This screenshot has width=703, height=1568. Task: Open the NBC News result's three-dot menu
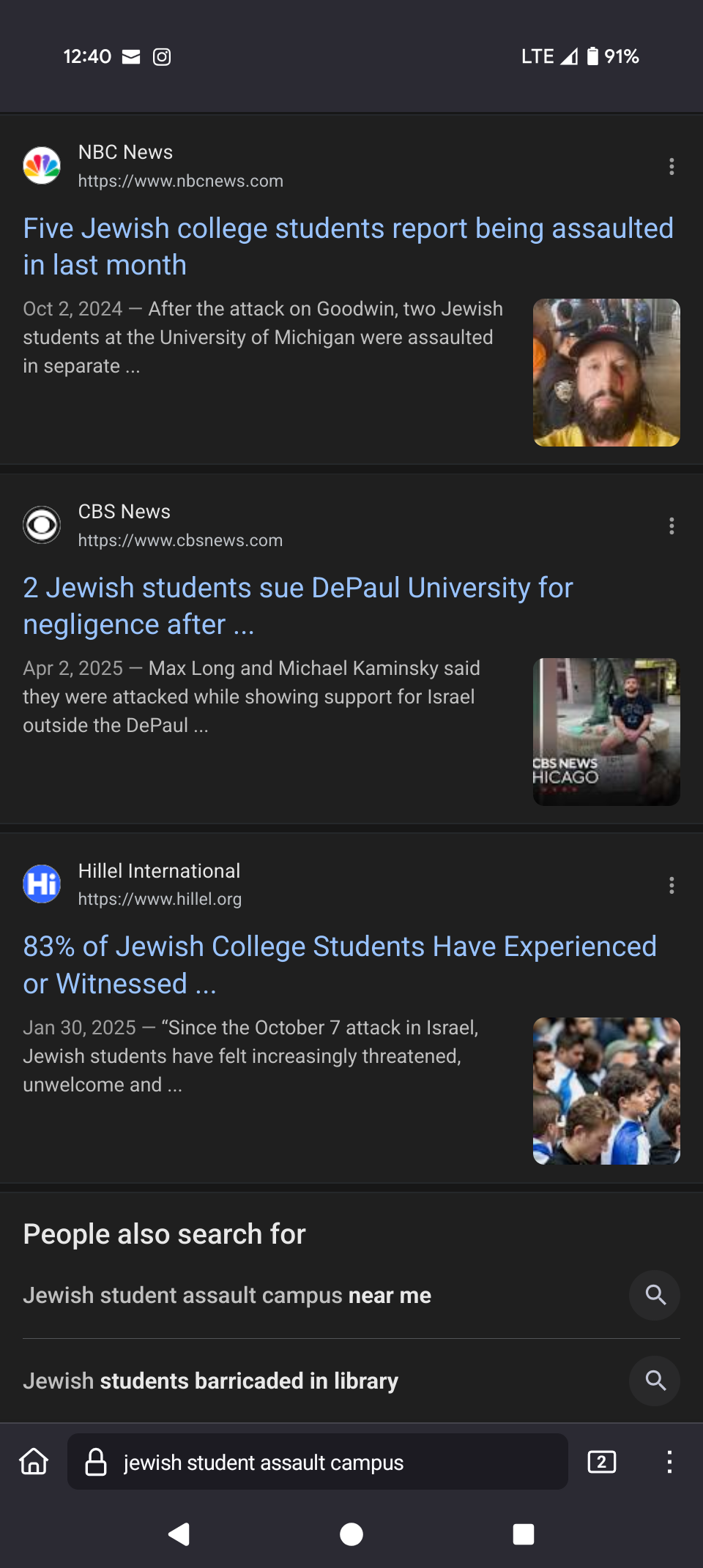(x=672, y=167)
